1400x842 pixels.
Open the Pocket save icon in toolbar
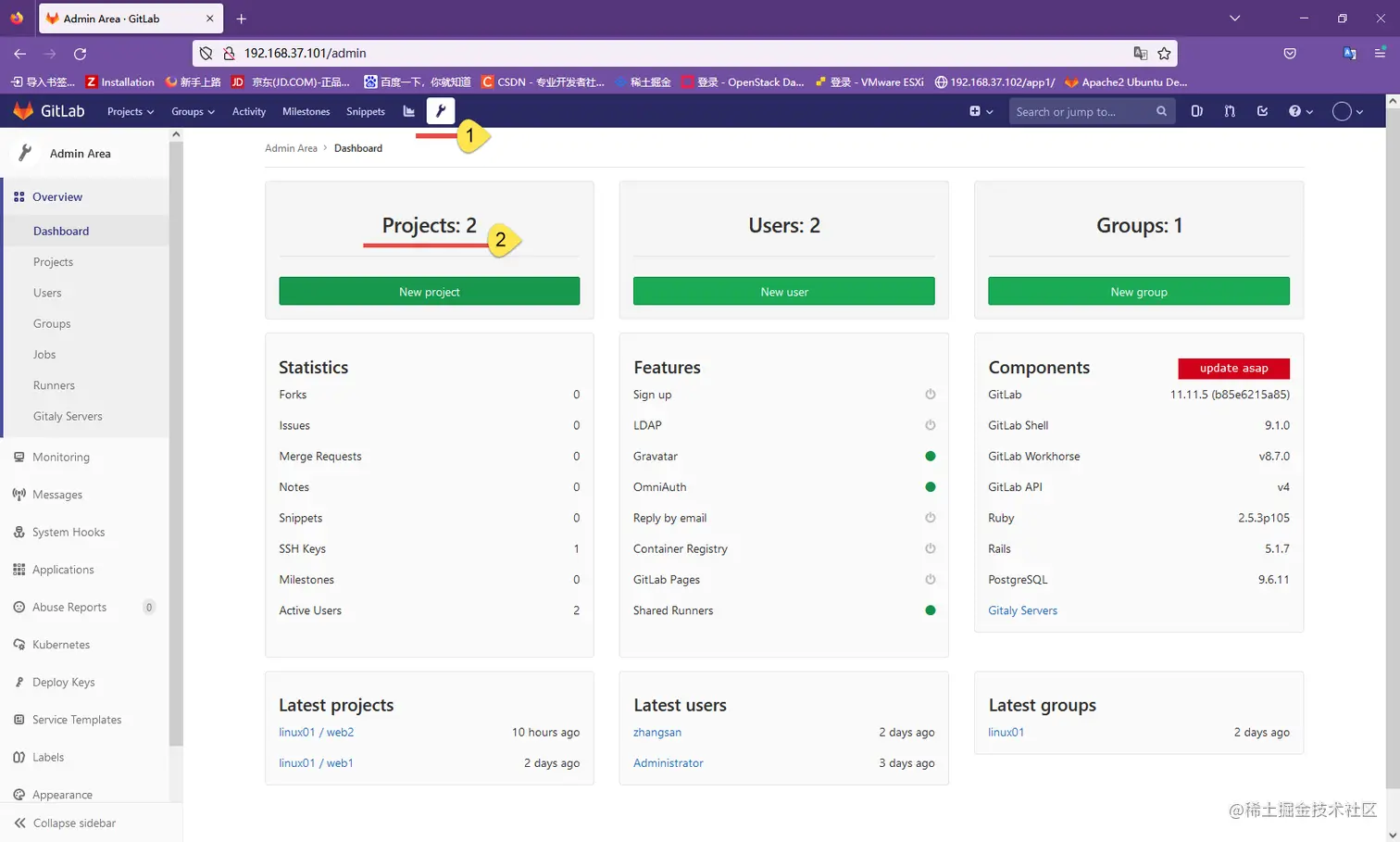click(1290, 54)
